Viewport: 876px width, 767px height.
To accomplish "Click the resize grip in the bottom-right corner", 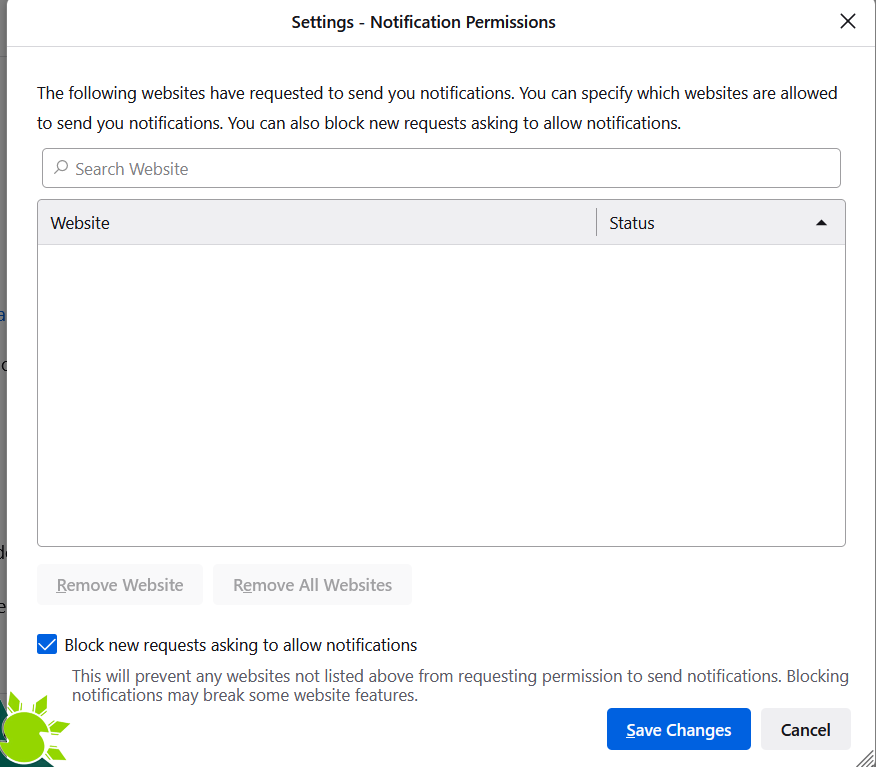I will (866, 758).
